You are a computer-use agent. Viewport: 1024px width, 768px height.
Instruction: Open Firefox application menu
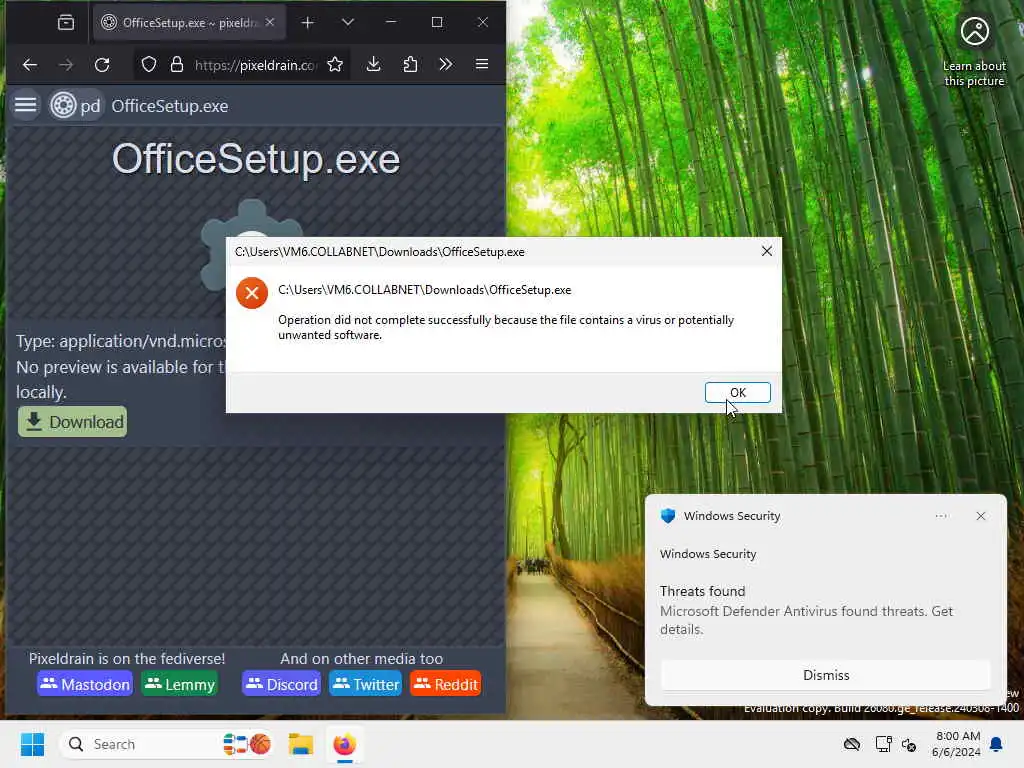point(482,64)
